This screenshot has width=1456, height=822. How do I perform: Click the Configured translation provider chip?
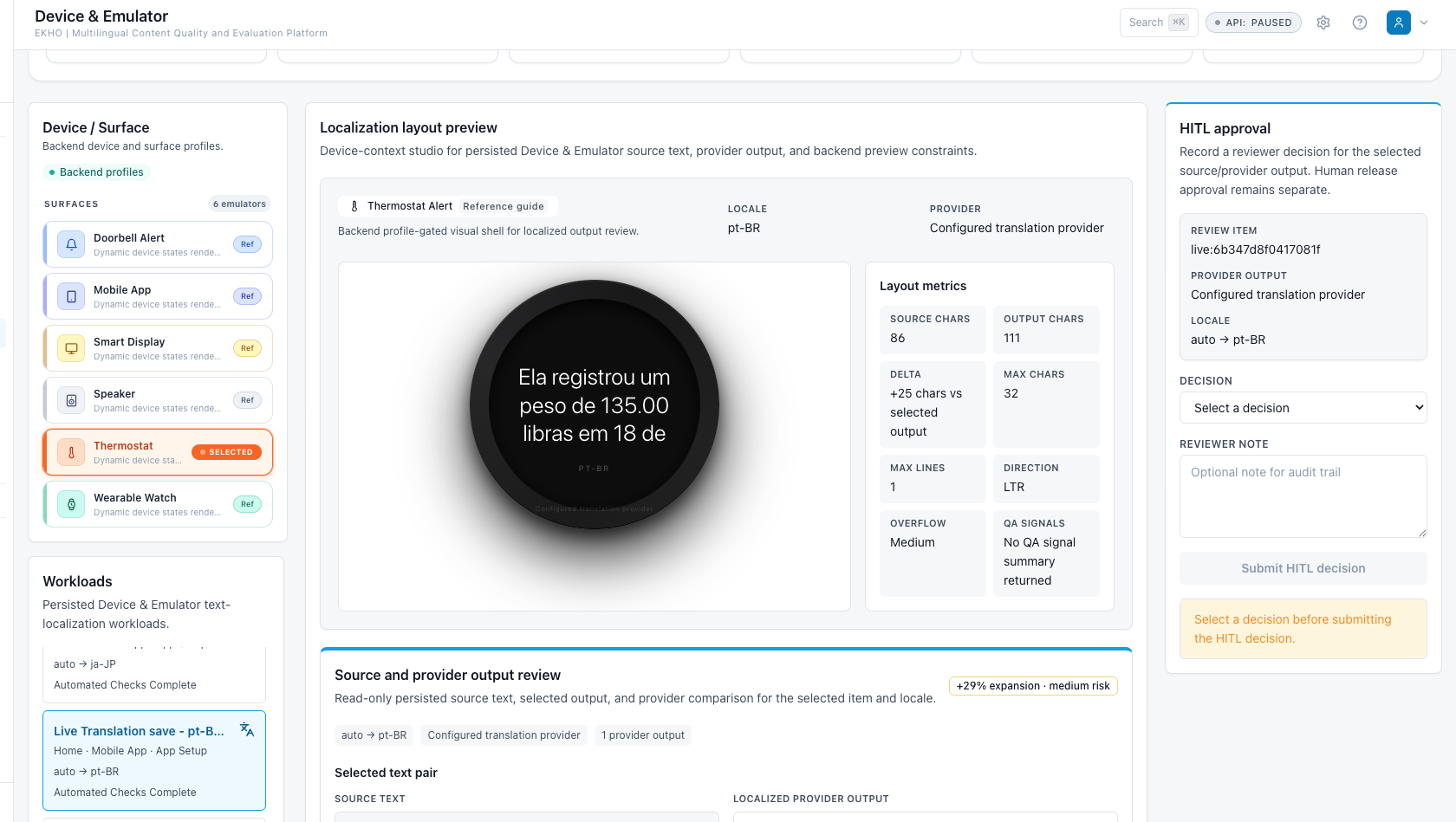(x=504, y=735)
